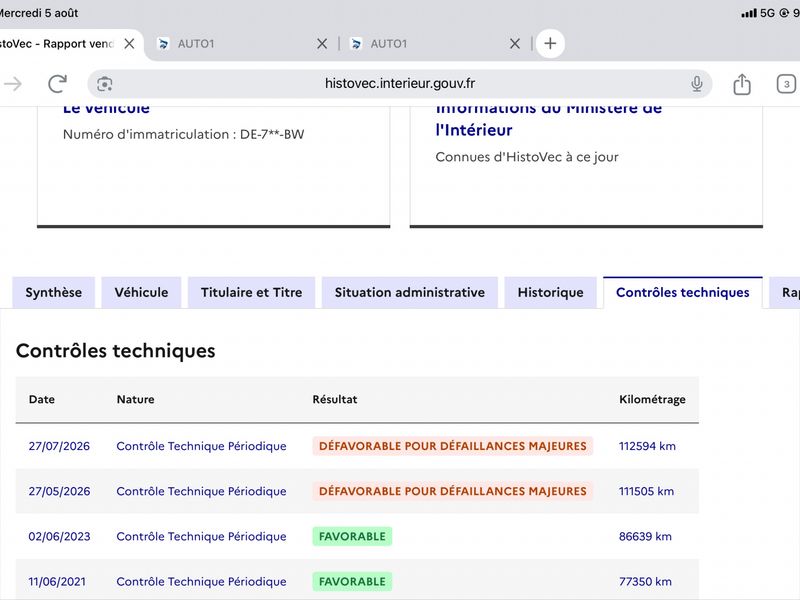Activate voice search microphone icon

(x=696, y=84)
